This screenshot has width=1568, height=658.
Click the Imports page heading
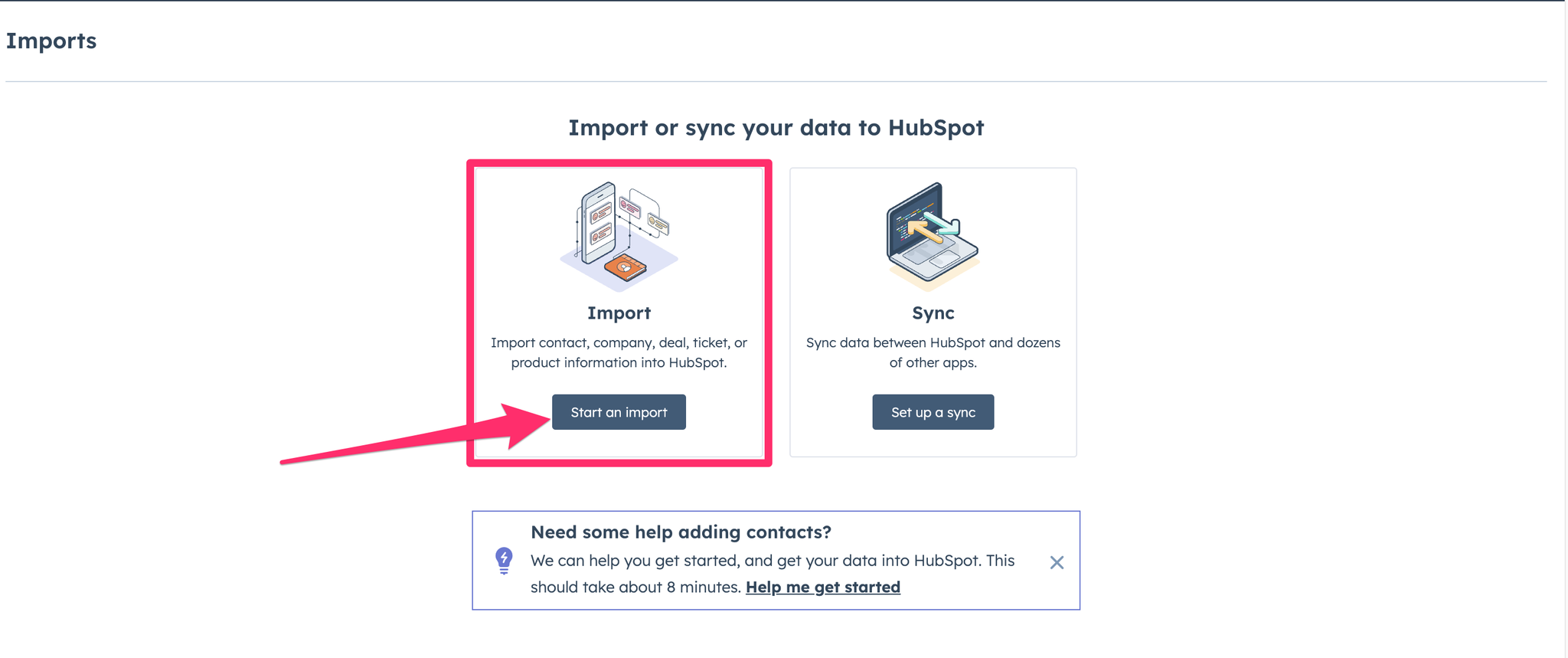[x=51, y=41]
